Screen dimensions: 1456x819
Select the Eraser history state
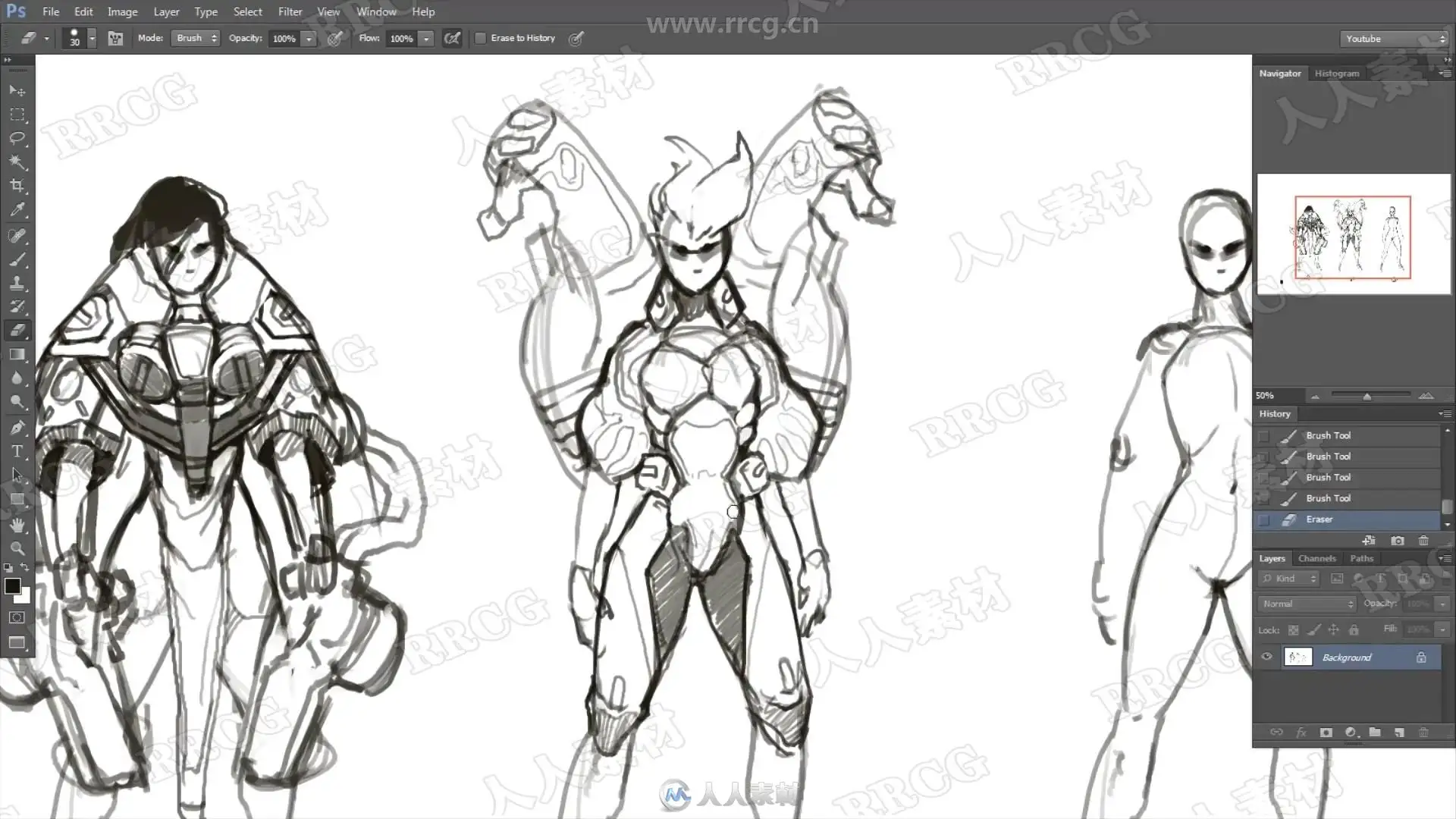[1319, 519]
